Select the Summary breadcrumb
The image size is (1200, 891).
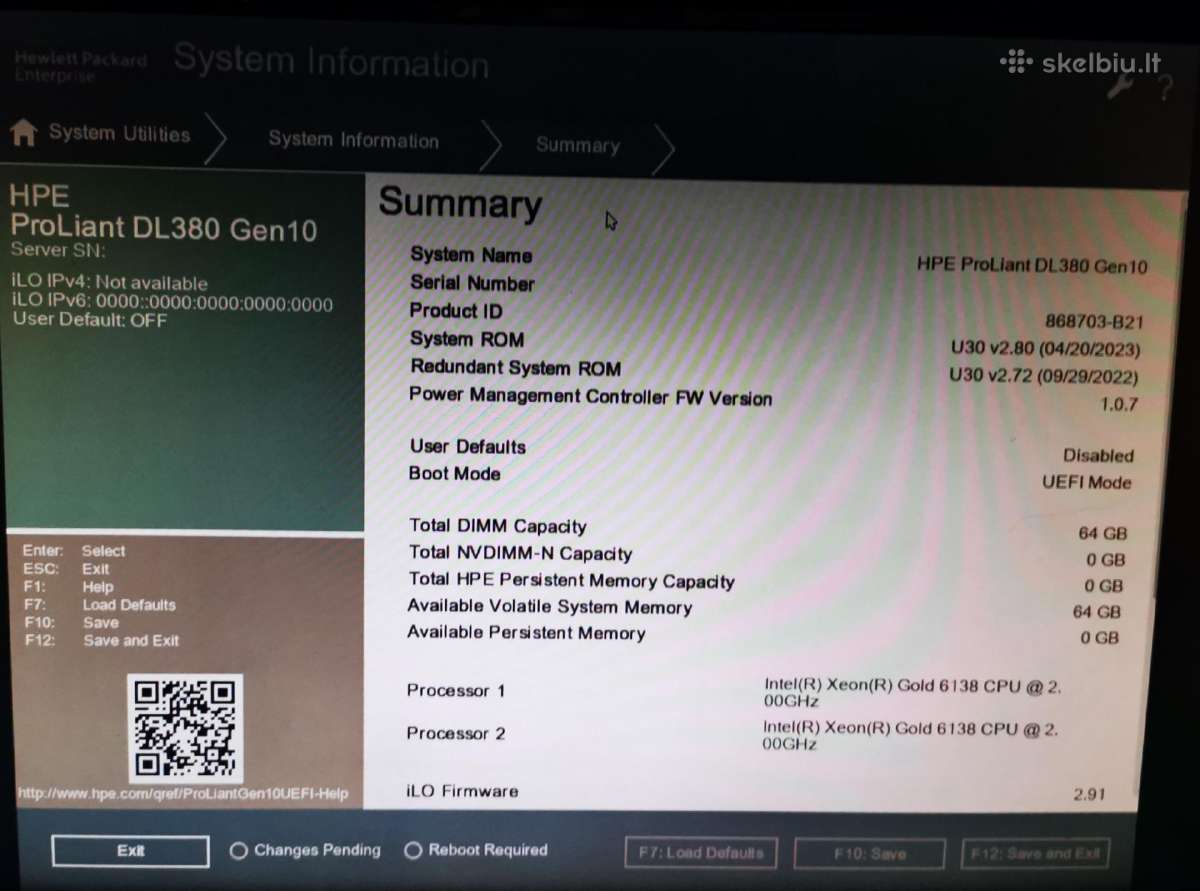click(x=578, y=145)
